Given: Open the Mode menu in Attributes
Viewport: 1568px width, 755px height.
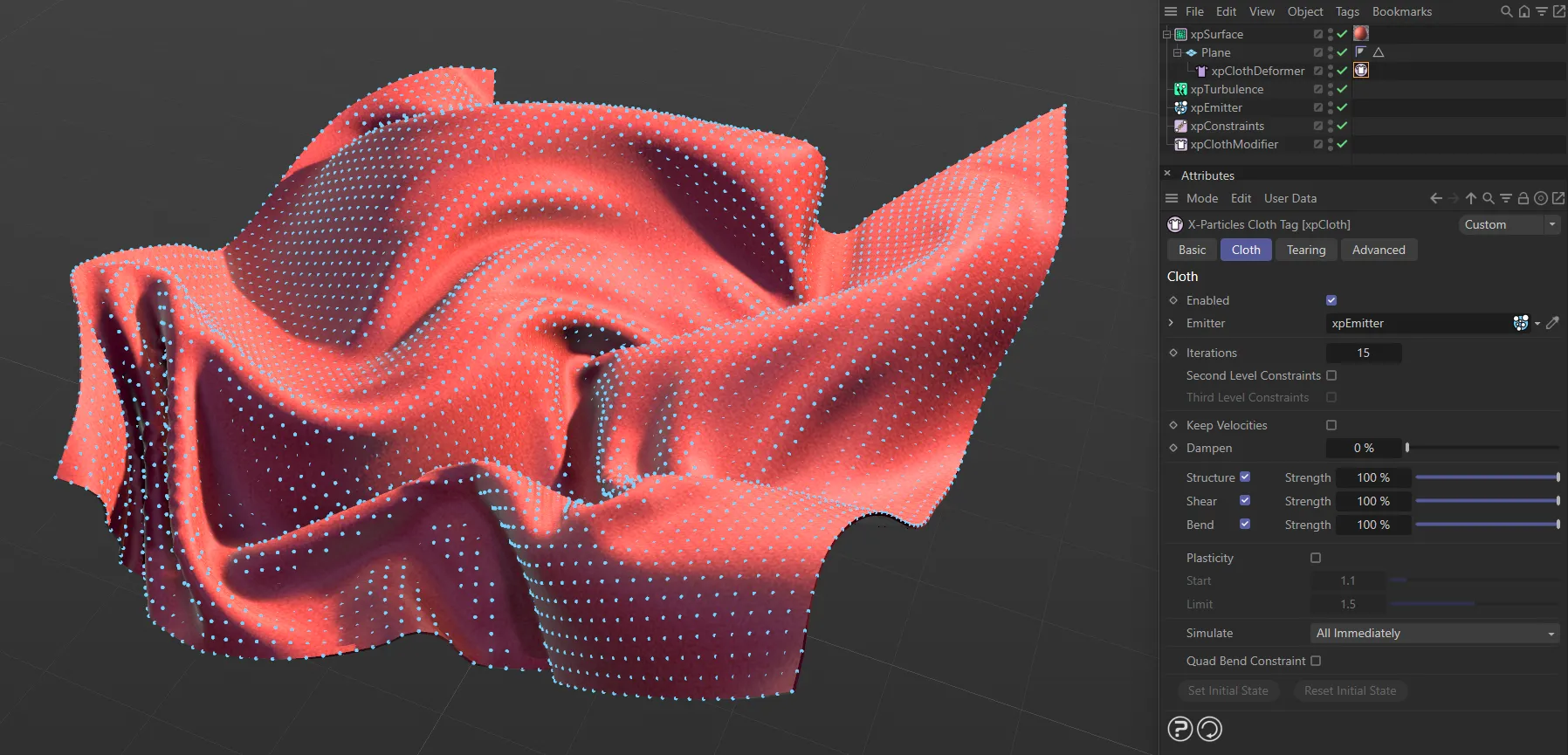Looking at the screenshot, I should [x=1202, y=198].
